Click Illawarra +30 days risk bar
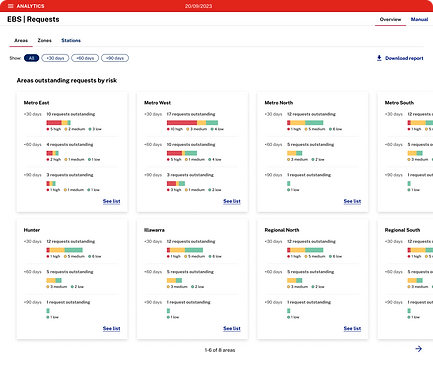Viewport: 433px width, 368px height. click(x=185, y=250)
